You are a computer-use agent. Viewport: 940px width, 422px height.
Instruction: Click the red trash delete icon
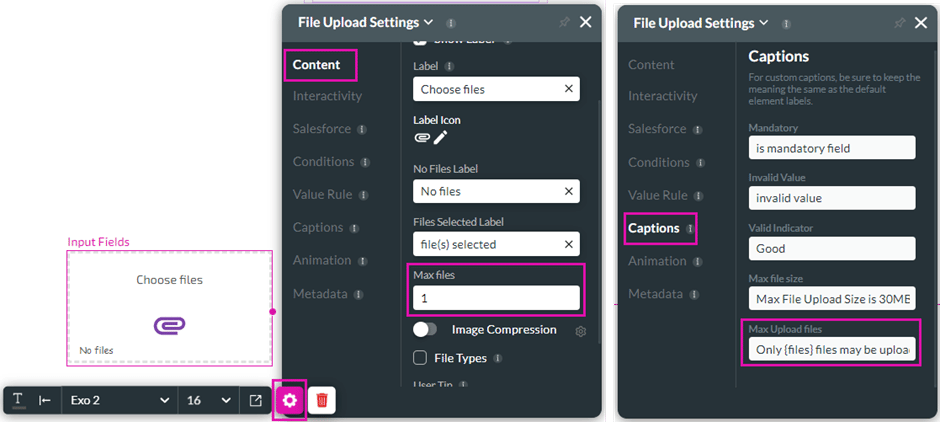pyautogui.click(x=322, y=400)
